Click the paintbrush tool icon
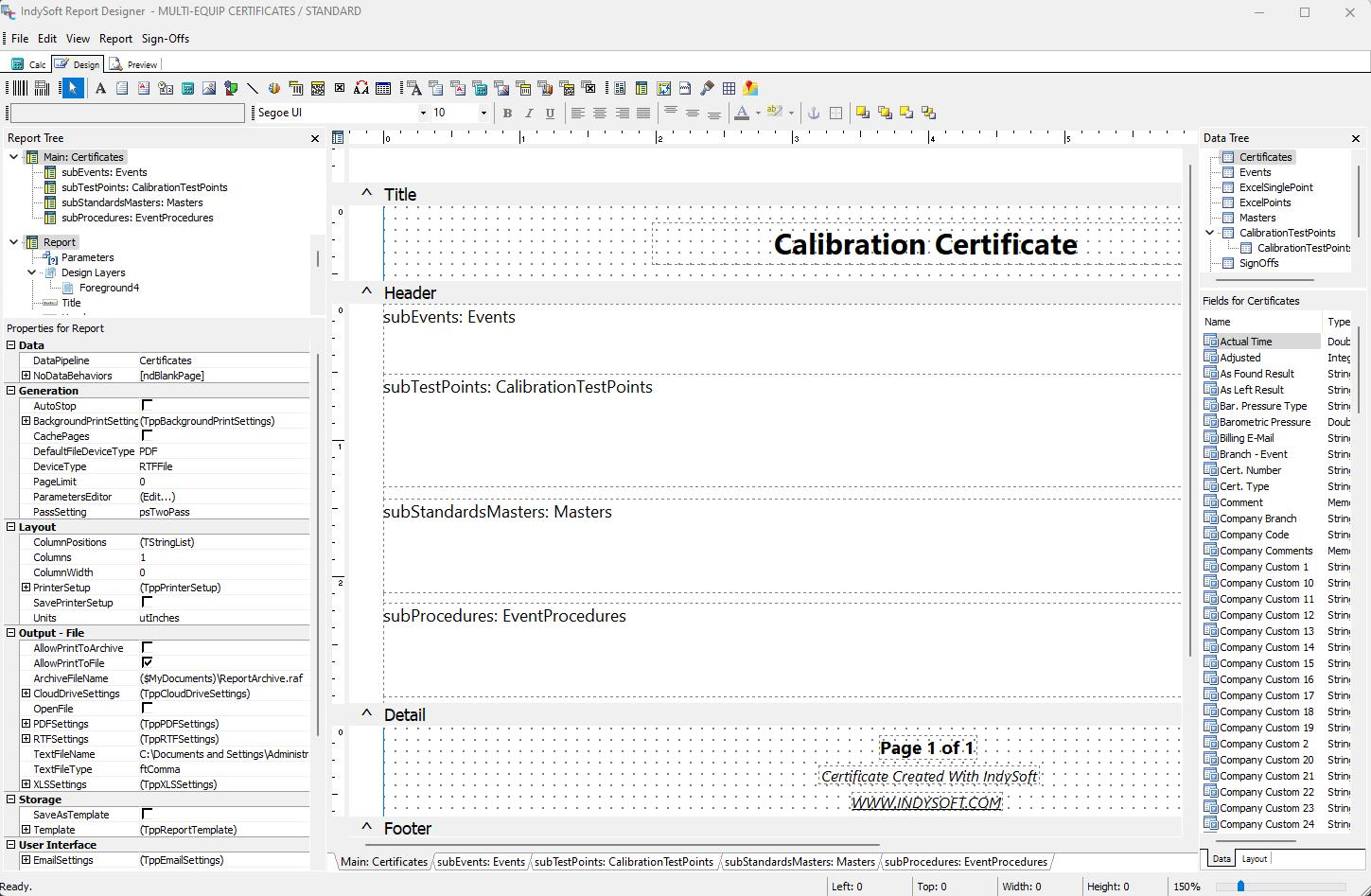 pyautogui.click(x=707, y=88)
